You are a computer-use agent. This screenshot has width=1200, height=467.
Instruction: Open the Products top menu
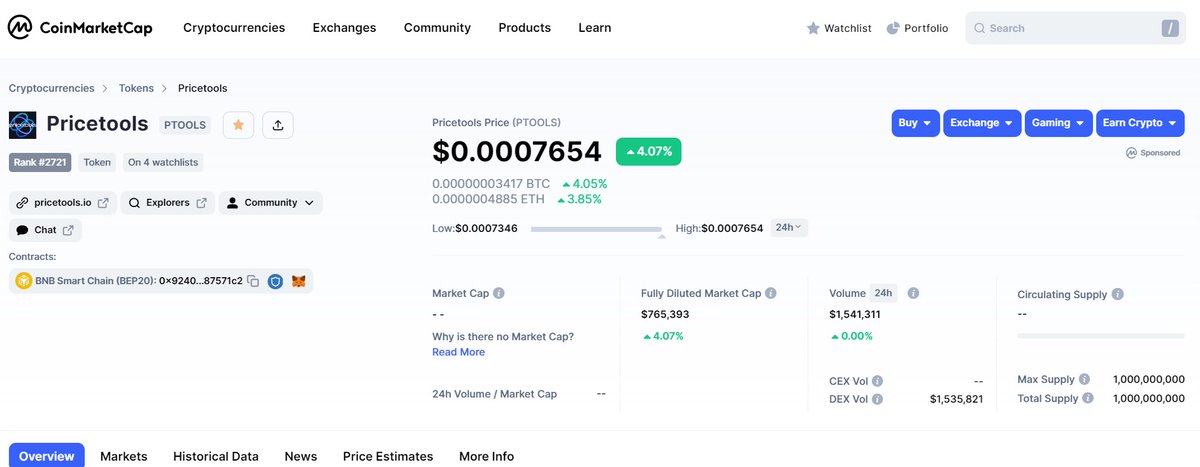coord(524,28)
